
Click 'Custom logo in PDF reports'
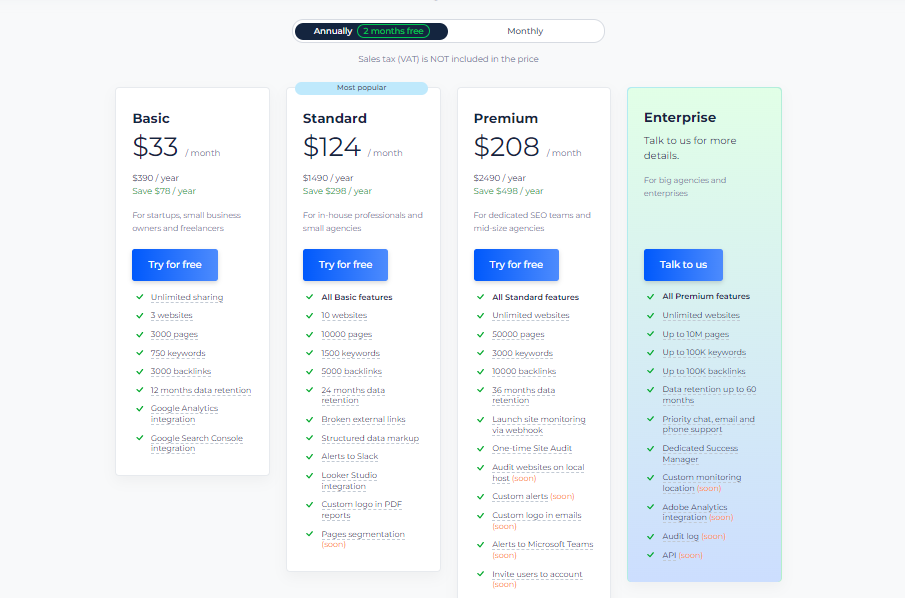(x=361, y=510)
